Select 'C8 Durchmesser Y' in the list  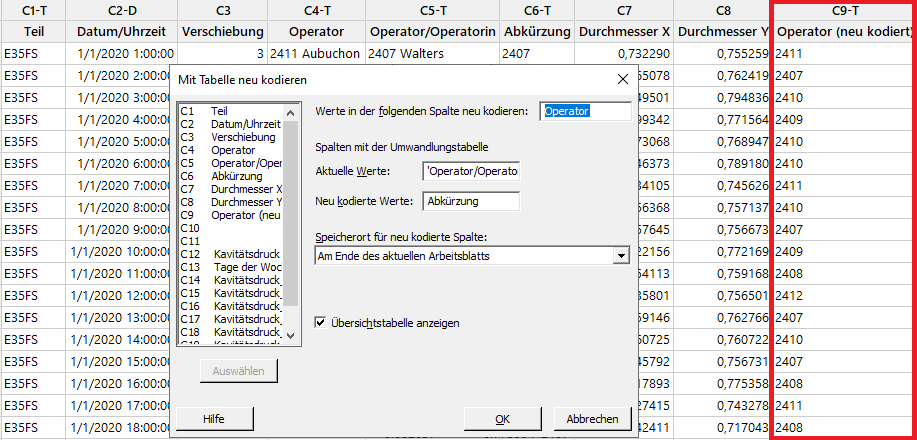point(231,202)
